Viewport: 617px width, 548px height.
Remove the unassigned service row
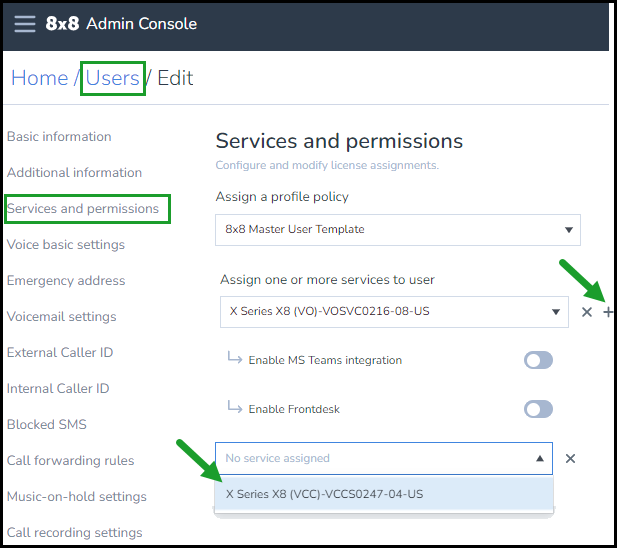(x=570, y=458)
